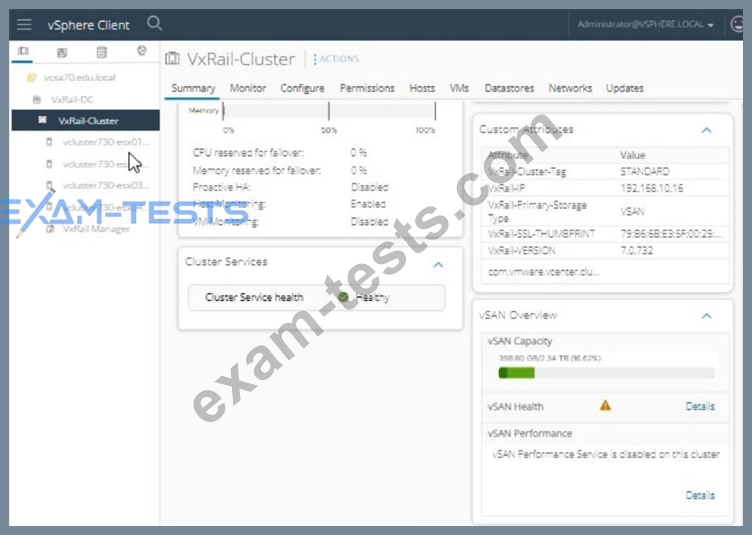Select VxRail Manager in the tree
This screenshot has width=752, height=535.
point(96,229)
